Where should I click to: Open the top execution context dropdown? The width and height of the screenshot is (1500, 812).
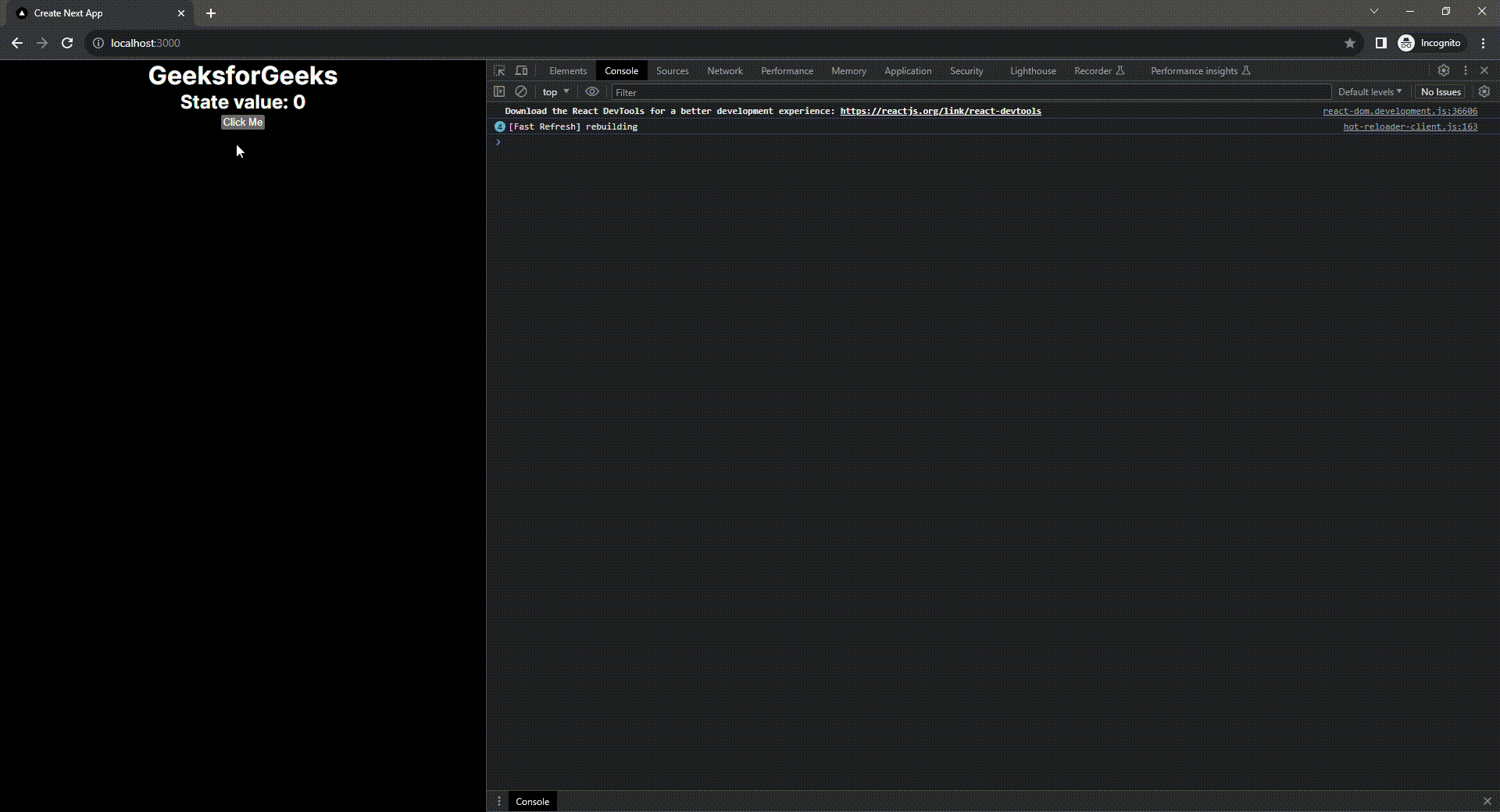[556, 92]
